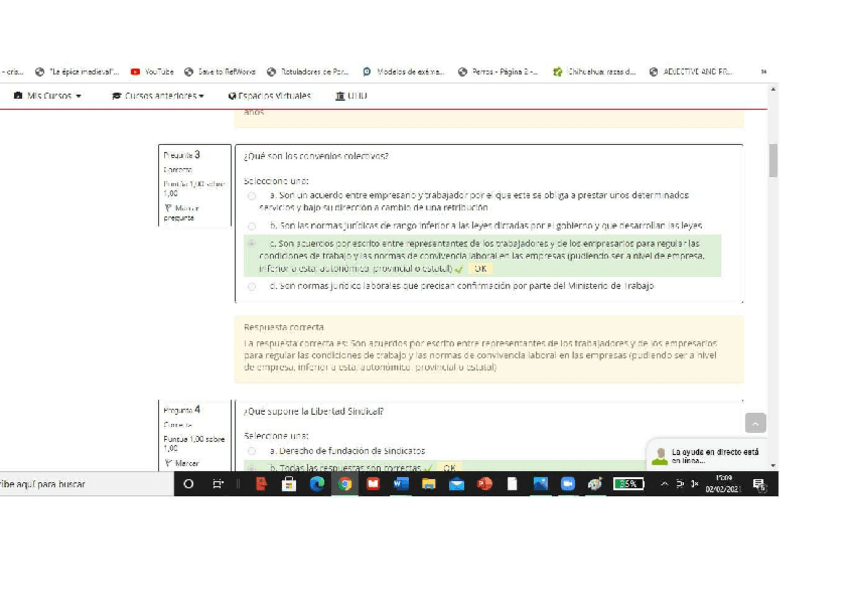Open Paint from the taskbar
This screenshot has width=848, height=599.
point(595,484)
